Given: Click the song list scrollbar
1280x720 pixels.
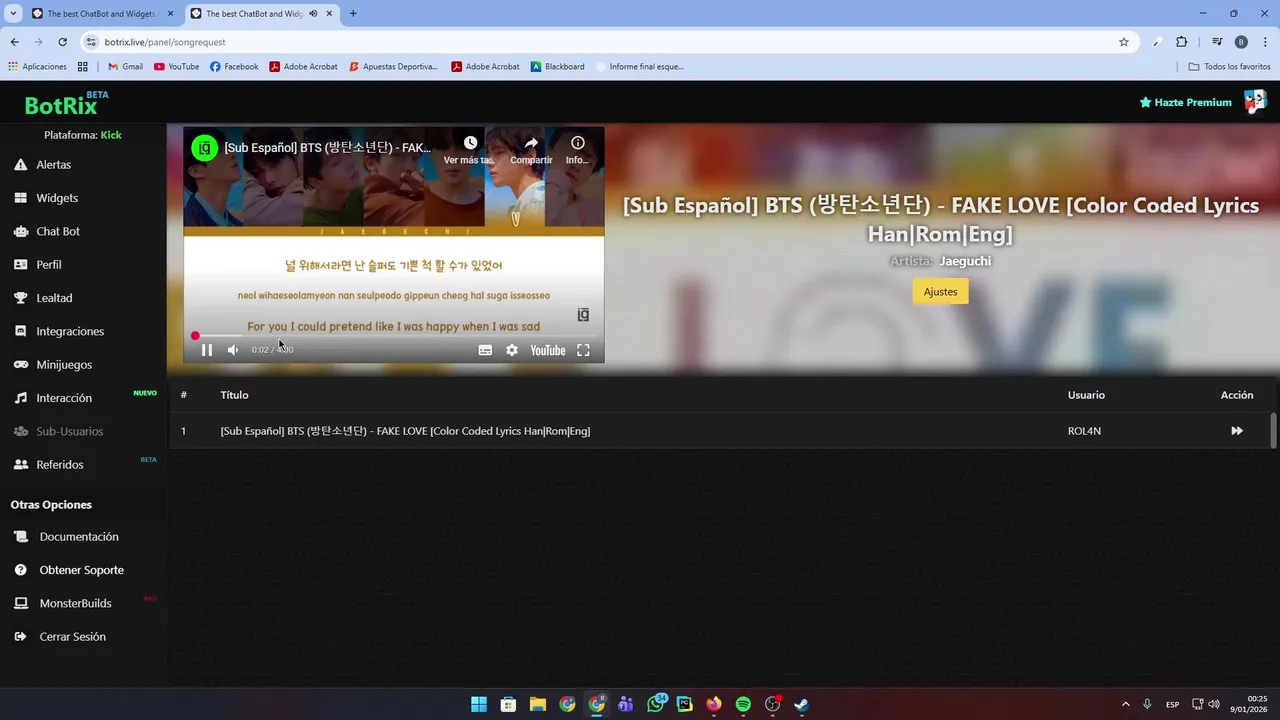Looking at the screenshot, I should tap(1273, 430).
